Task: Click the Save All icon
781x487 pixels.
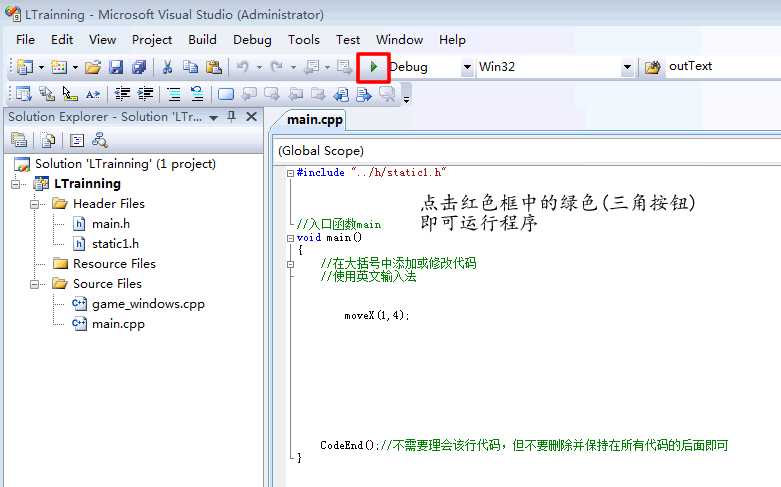Action: 138,67
